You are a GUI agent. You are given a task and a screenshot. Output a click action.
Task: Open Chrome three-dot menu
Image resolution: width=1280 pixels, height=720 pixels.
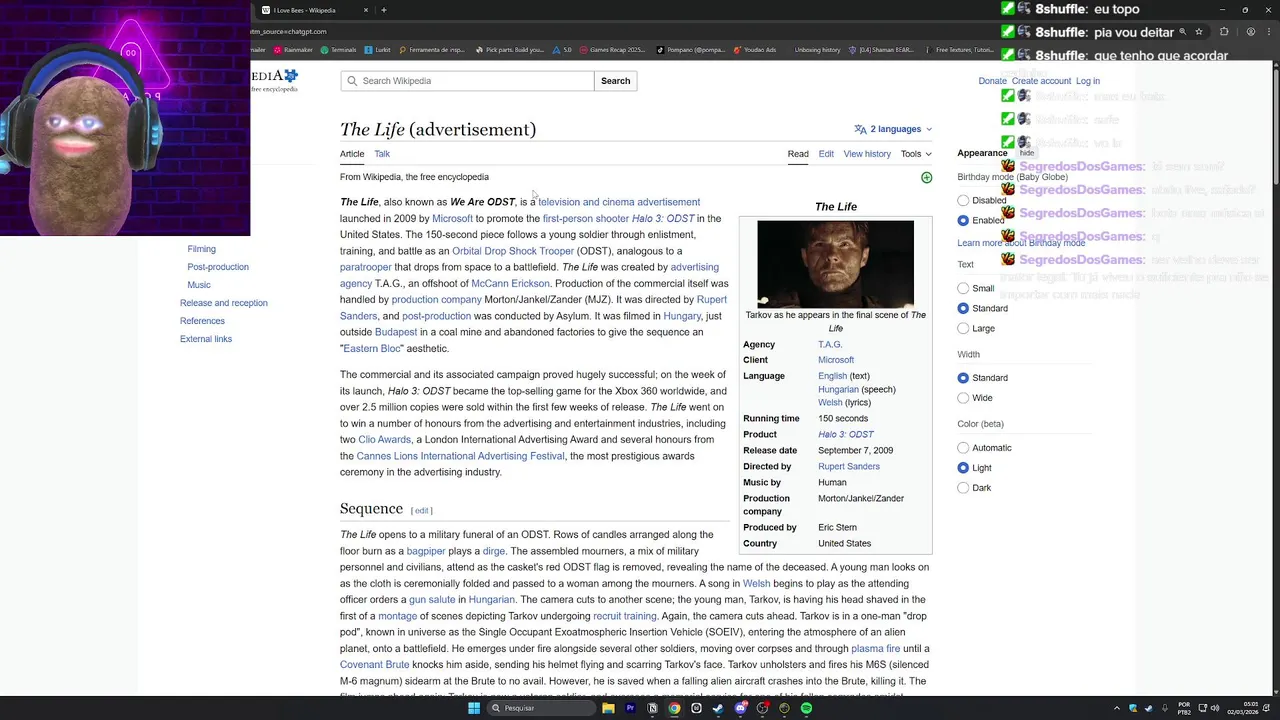(1270, 31)
